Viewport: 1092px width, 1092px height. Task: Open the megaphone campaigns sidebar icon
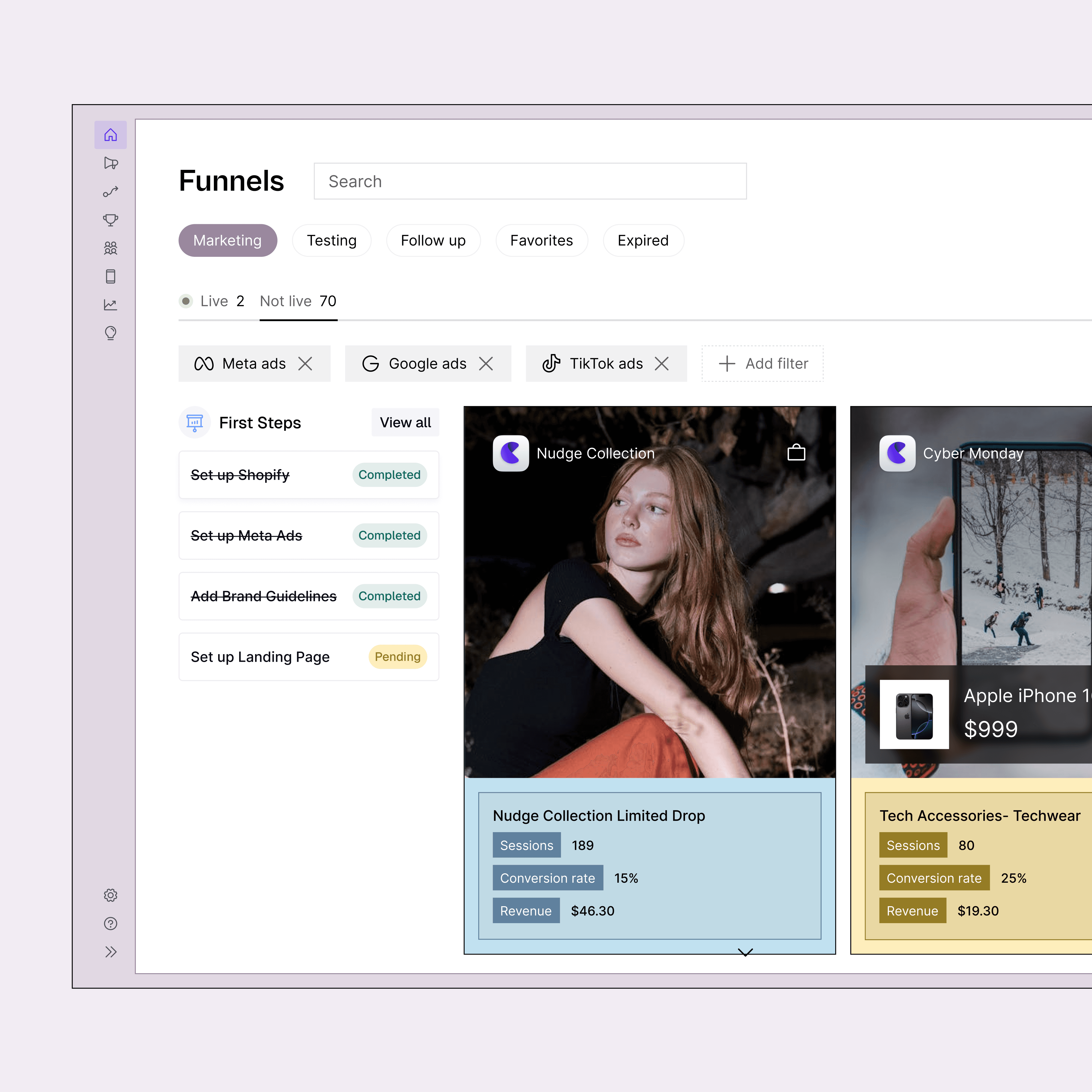pos(111,163)
